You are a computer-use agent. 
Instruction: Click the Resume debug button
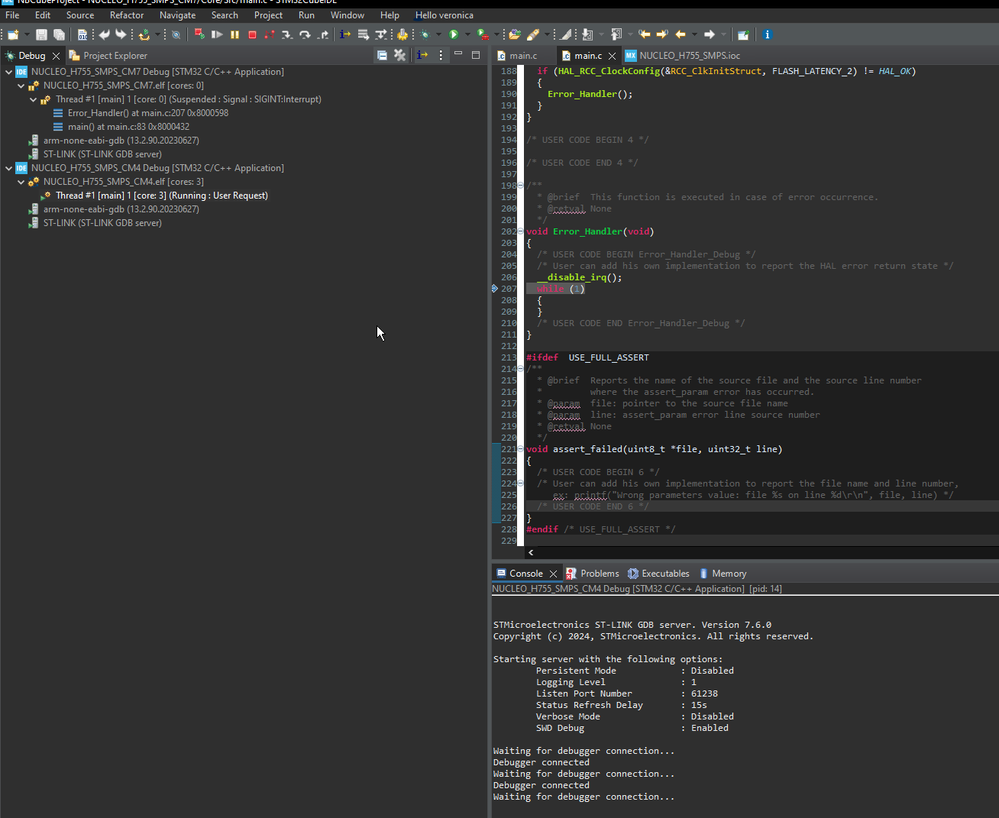[217, 34]
